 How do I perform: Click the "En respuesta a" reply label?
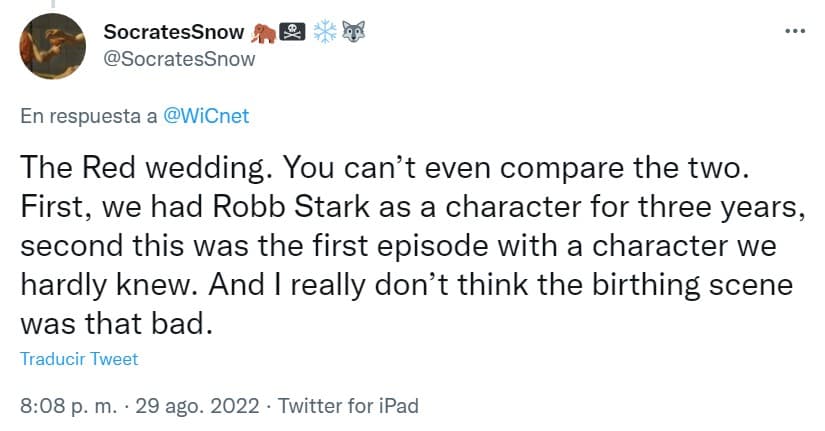click(88, 115)
